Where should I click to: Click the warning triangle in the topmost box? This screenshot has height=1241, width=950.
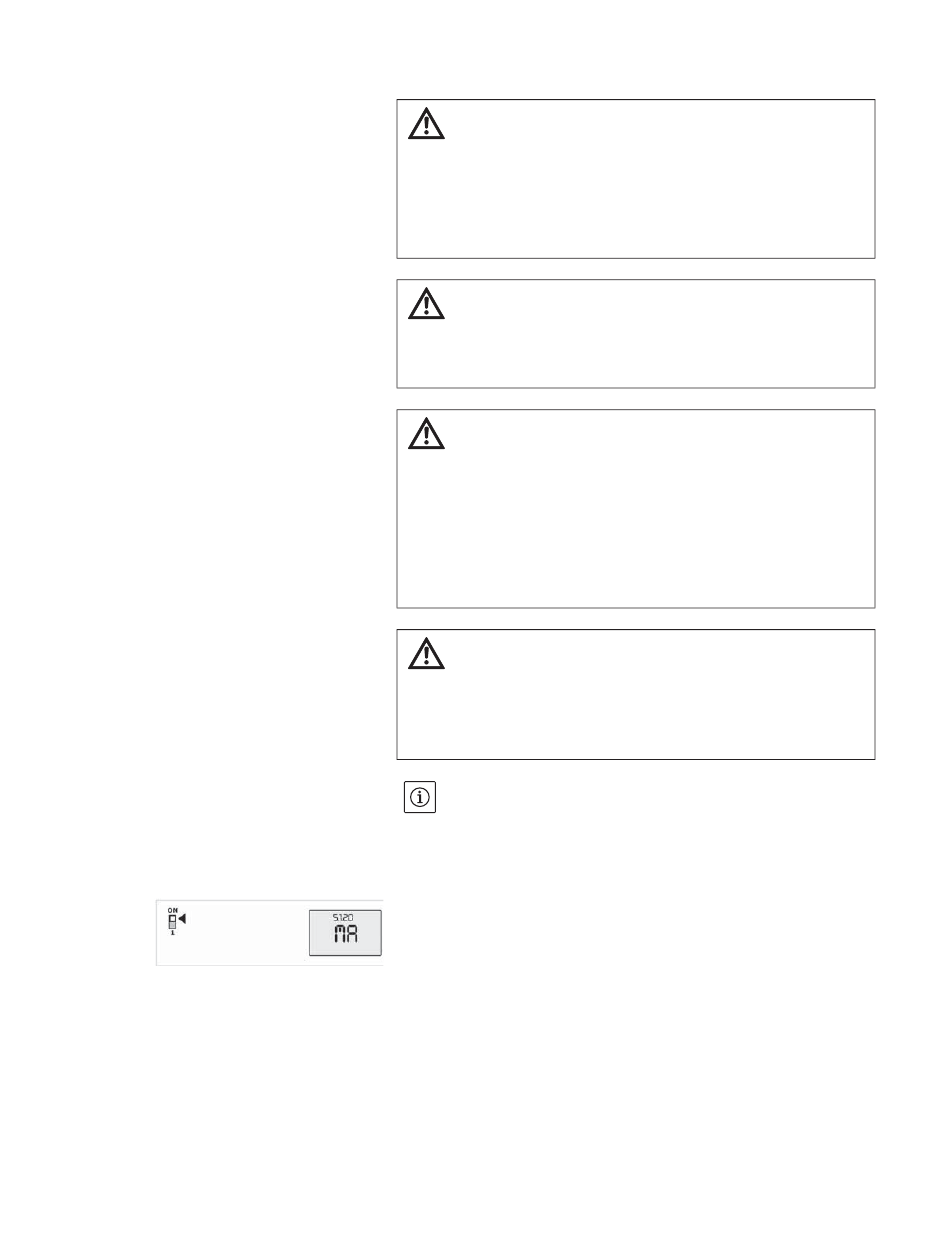[426, 124]
